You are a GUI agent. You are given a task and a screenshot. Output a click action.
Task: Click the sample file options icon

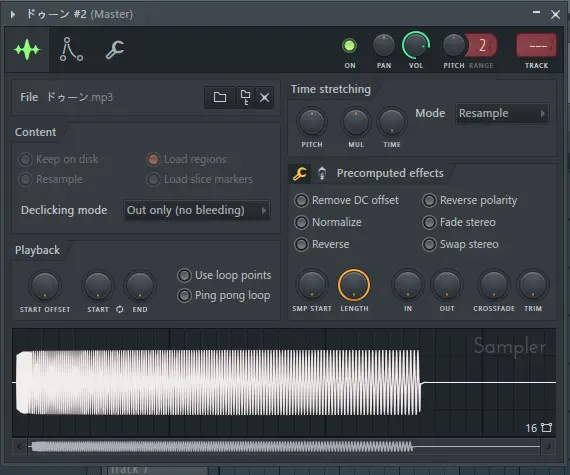click(x=245, y=97)
